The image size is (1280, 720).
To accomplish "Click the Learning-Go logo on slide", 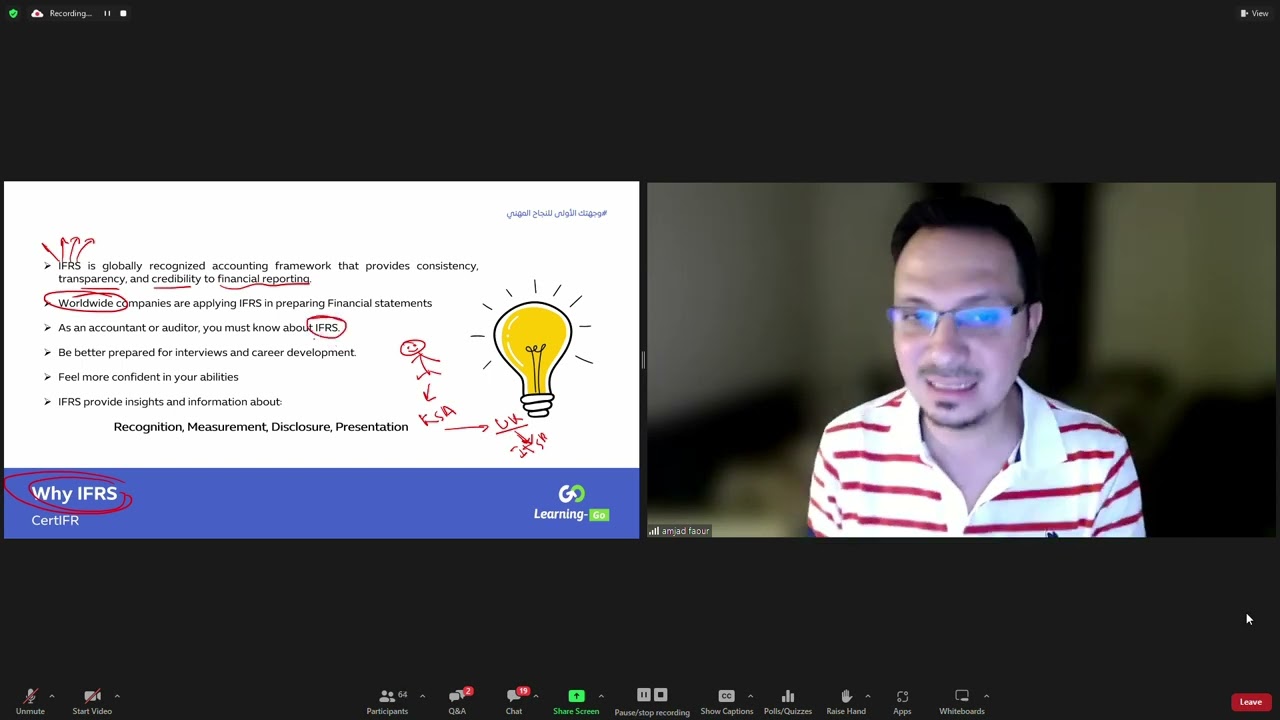I will [571, 503].
